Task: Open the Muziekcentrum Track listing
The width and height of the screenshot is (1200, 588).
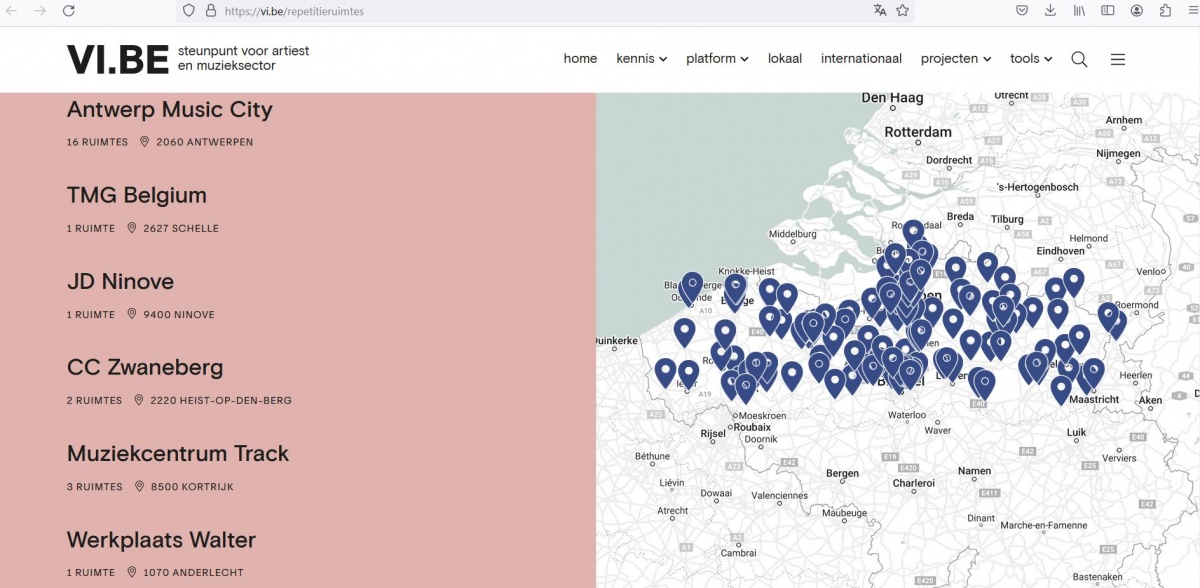Action: [178, 453]
